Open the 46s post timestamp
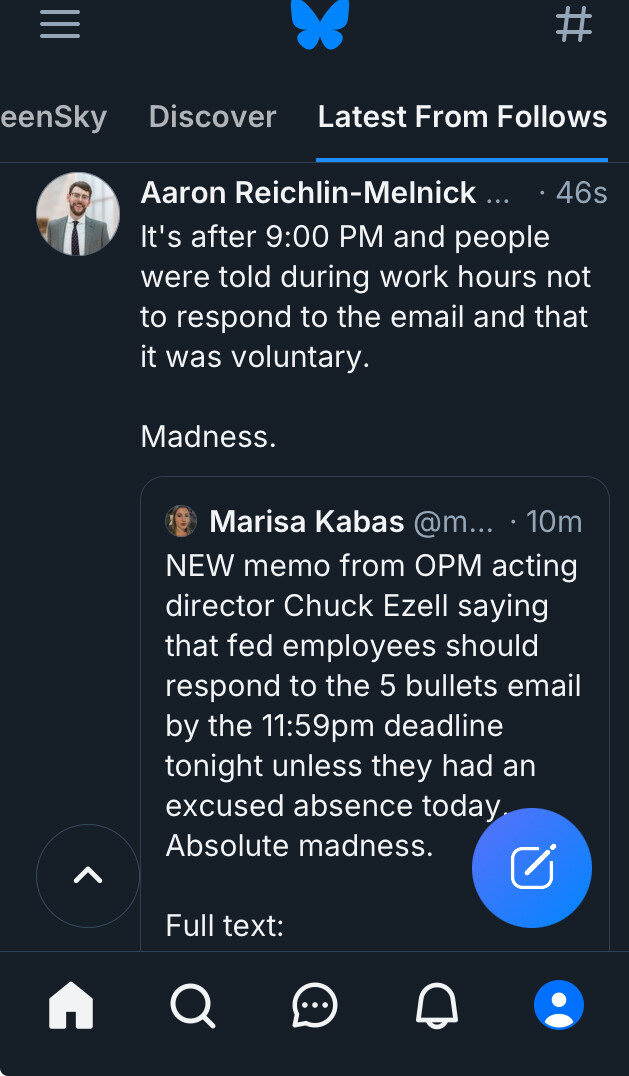Image resolution: width=629 pixels, height=1076 pixels. [579, 193]
